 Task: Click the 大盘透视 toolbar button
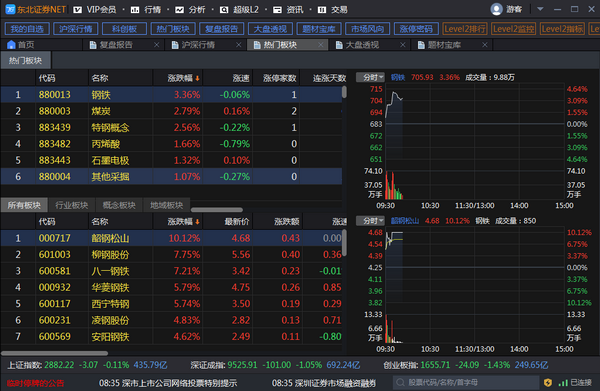point(270,29)
